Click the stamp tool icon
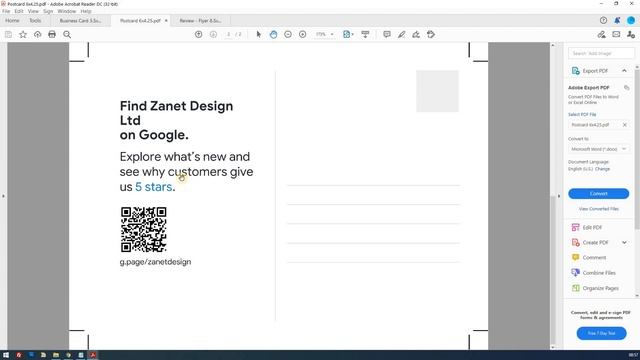Screen dimensions: 640x360 click(431, 35)
